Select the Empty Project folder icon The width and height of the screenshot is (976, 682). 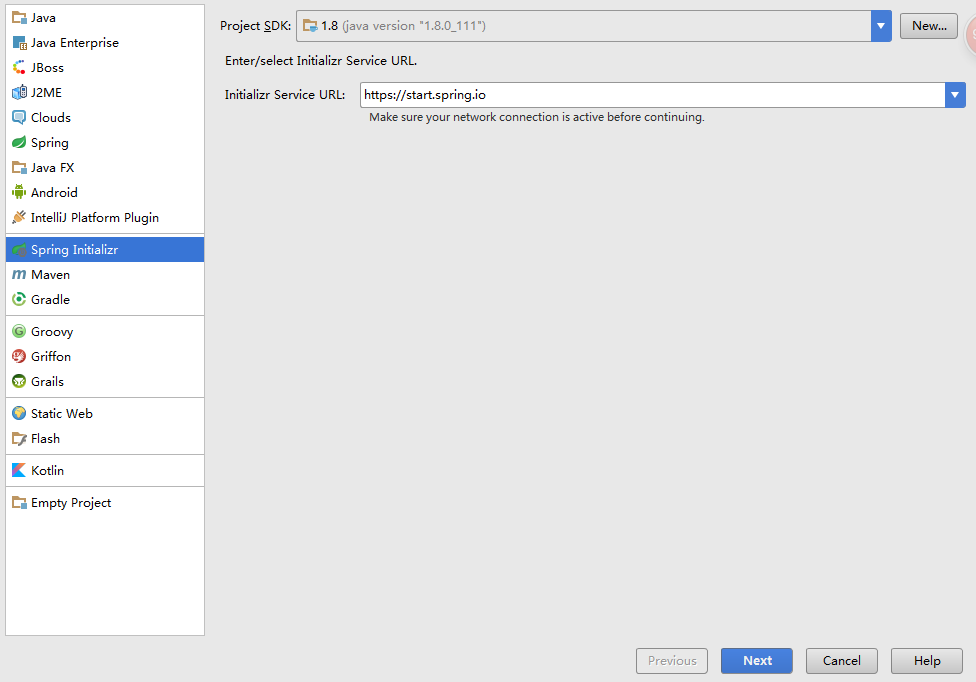(x=19, y=502)
